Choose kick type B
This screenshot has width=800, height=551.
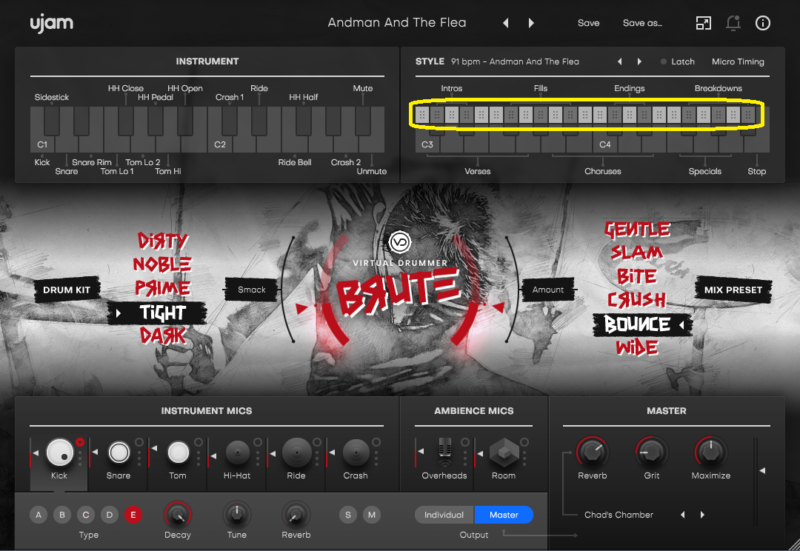click(62, 515)
